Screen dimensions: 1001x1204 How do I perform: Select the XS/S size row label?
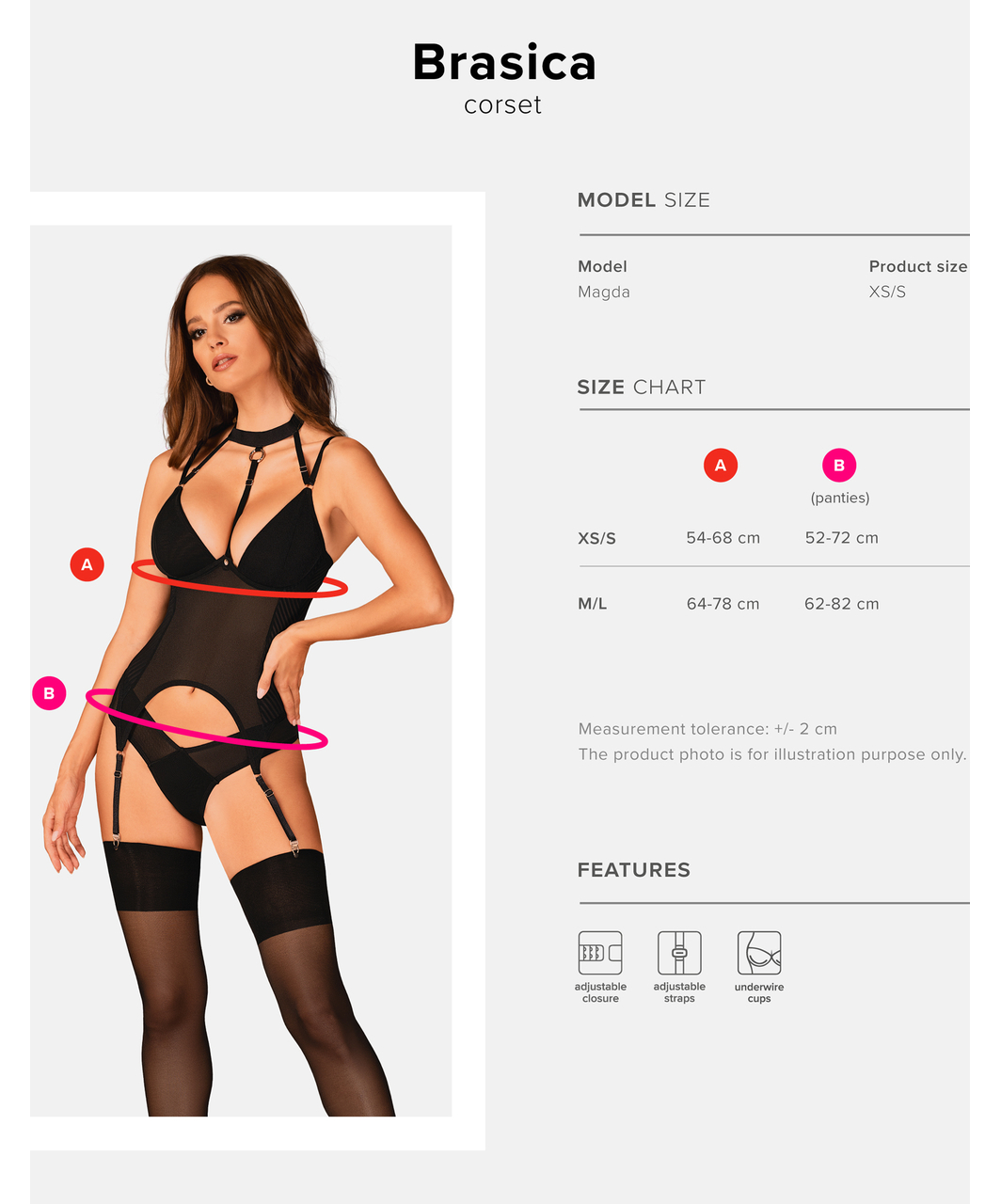pyautogui.click(x=596, y=539)
